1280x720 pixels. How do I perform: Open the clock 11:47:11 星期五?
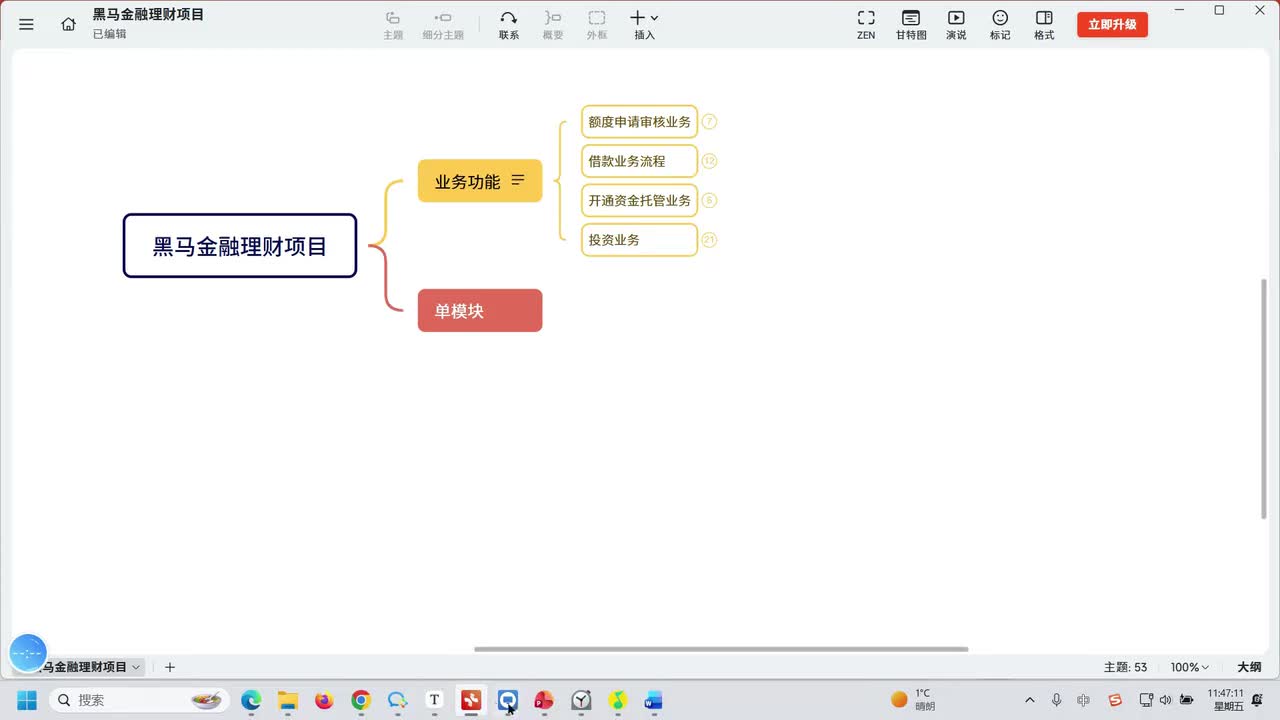[1225, 700]
